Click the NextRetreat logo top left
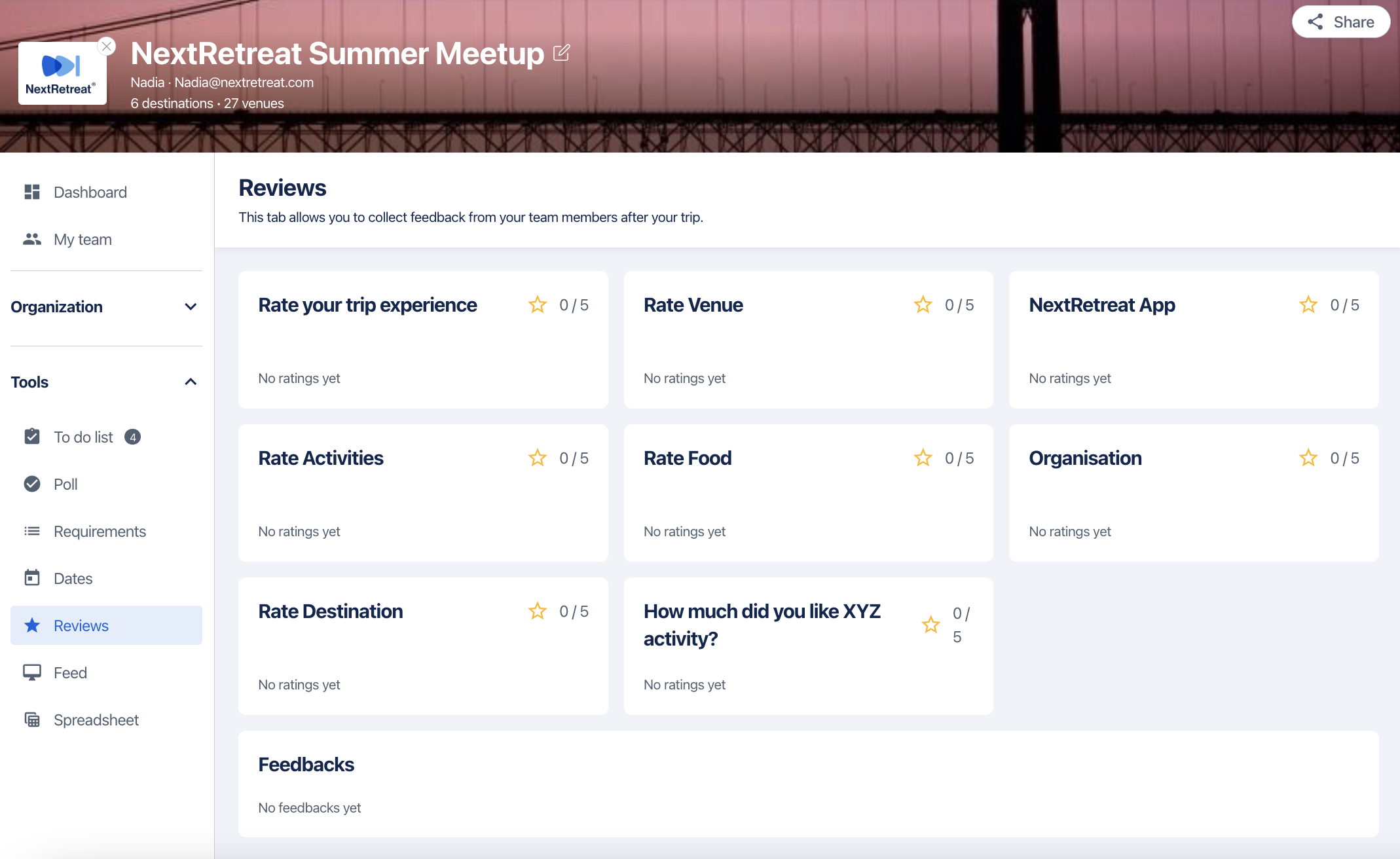Viewport: 1400px width, 859px height. click(x=62, y=74)
